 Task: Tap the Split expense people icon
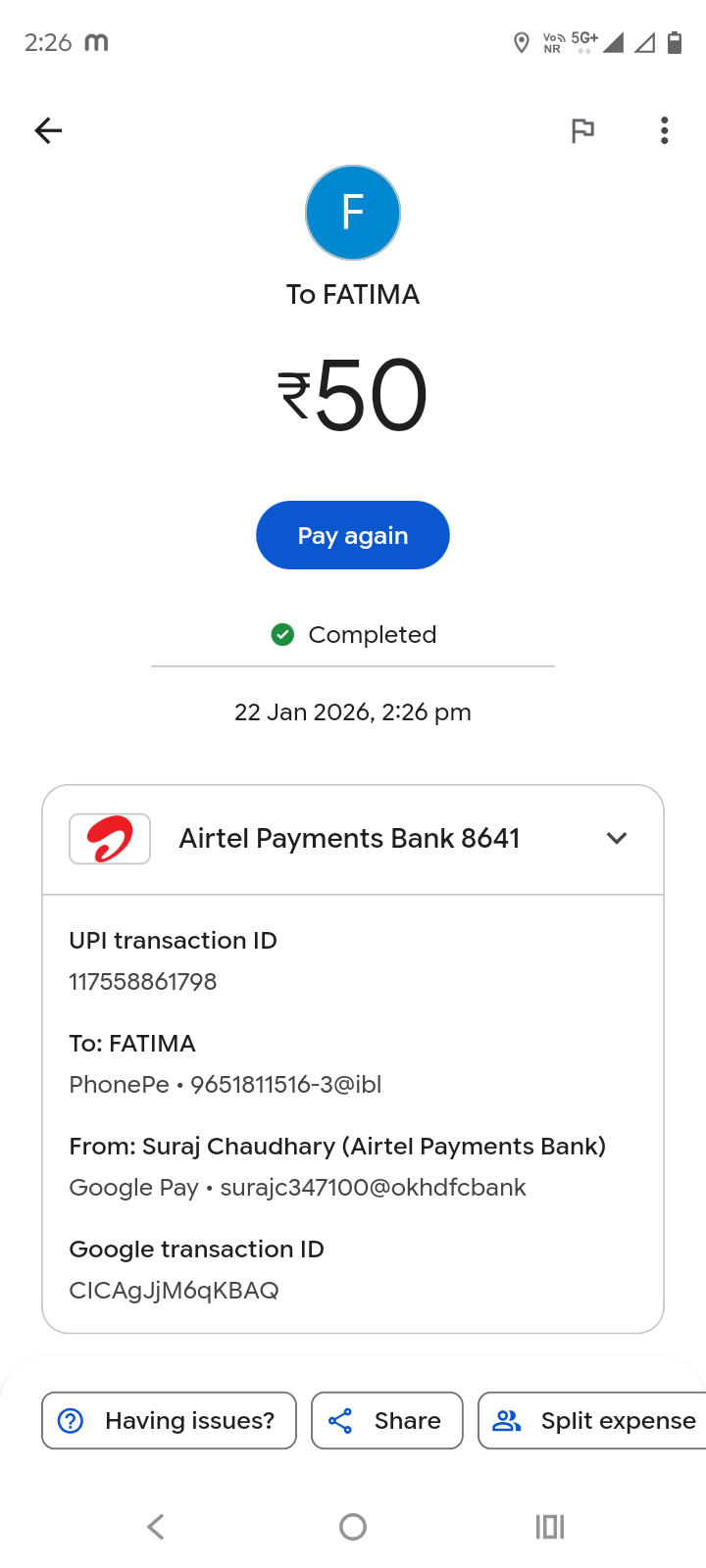point(507,1421)
